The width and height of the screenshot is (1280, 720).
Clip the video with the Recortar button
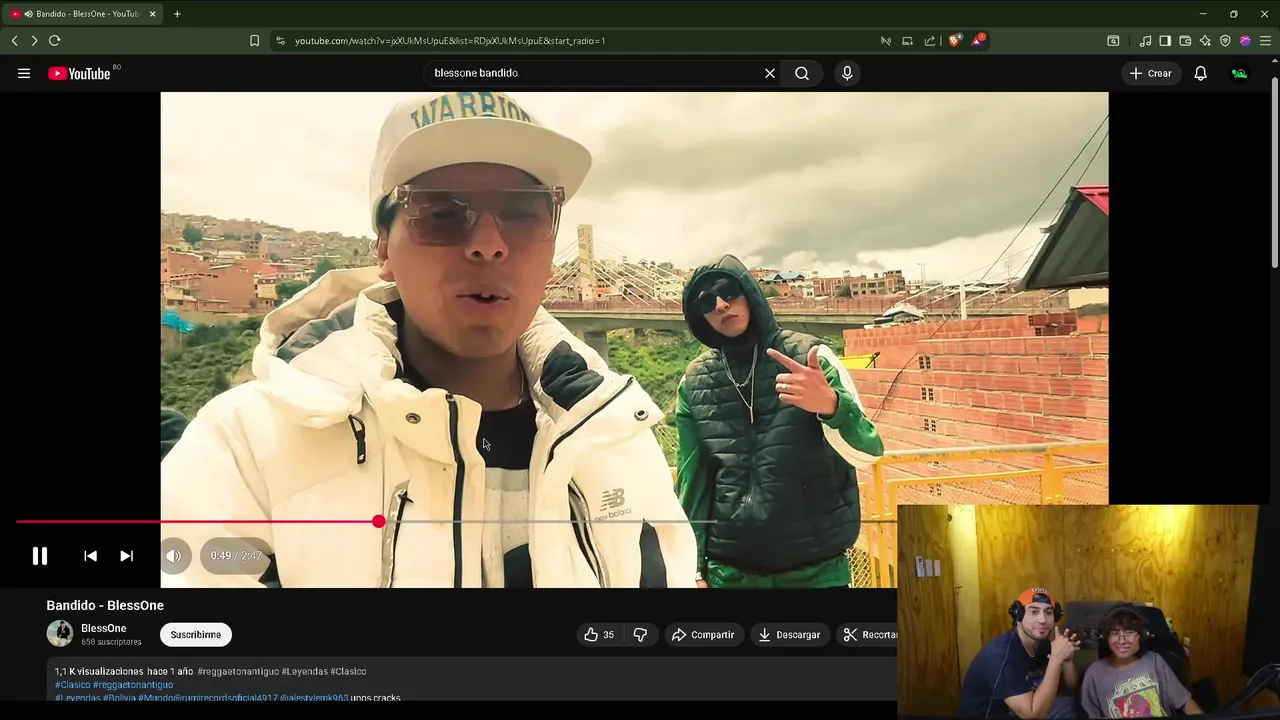tap(868, 635)
